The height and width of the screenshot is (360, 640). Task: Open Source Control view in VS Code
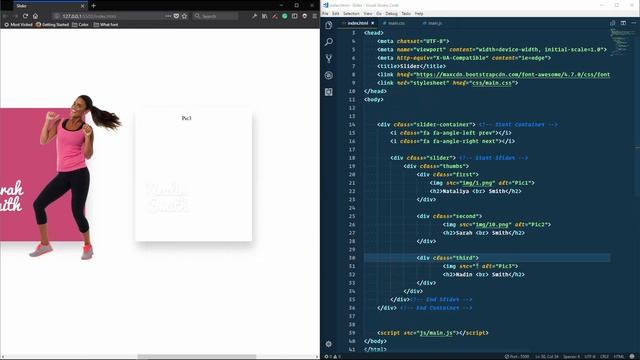tap(329, 58)
